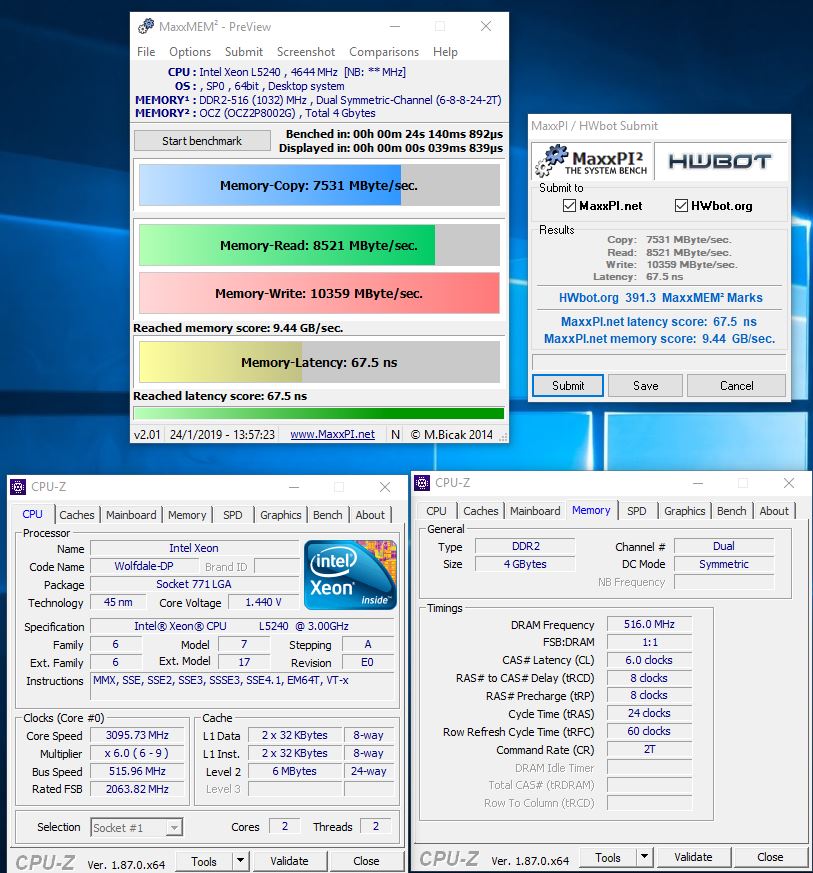Click Submit button in HWbot Submit dialog
This screenshot has height=873, width=813.
pyautogui.click(x=568, y=386)
